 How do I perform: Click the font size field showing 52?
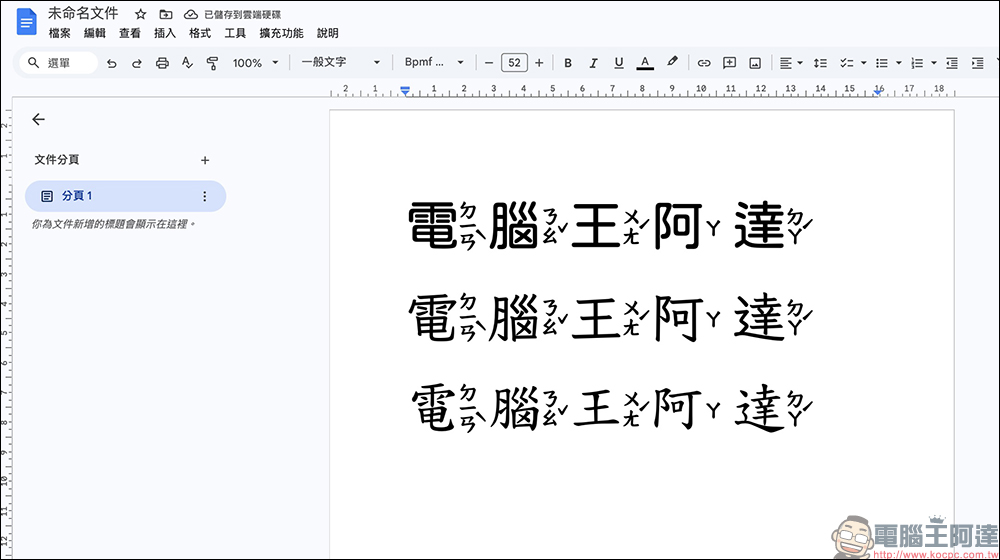coord(514,63)
